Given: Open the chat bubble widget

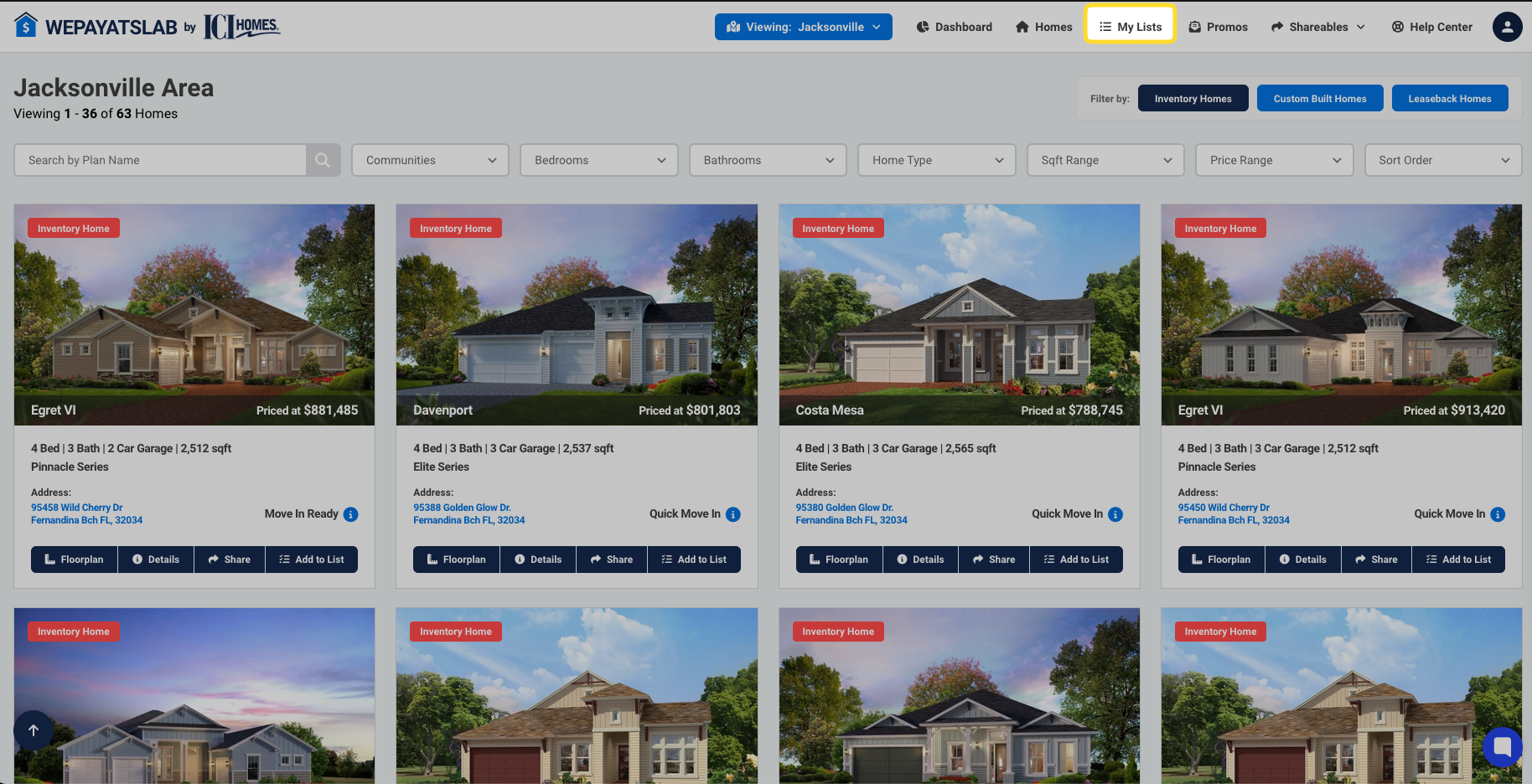Looking at the screenshot, I should coord(1503,746).
